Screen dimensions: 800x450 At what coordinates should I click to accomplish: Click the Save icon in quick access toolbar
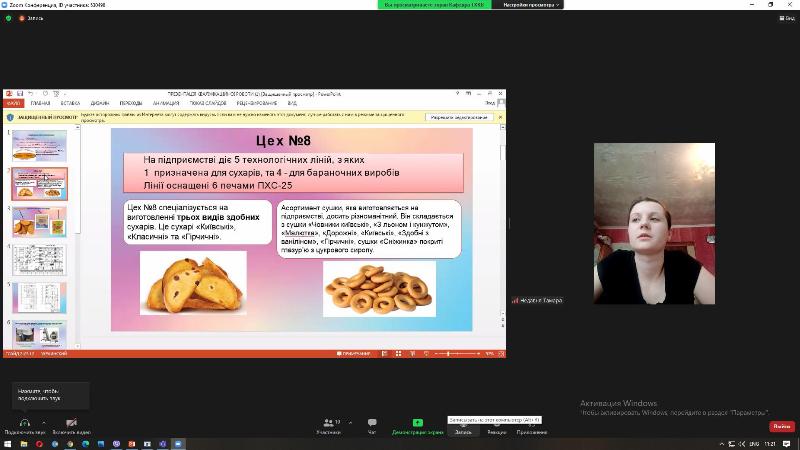20,94
